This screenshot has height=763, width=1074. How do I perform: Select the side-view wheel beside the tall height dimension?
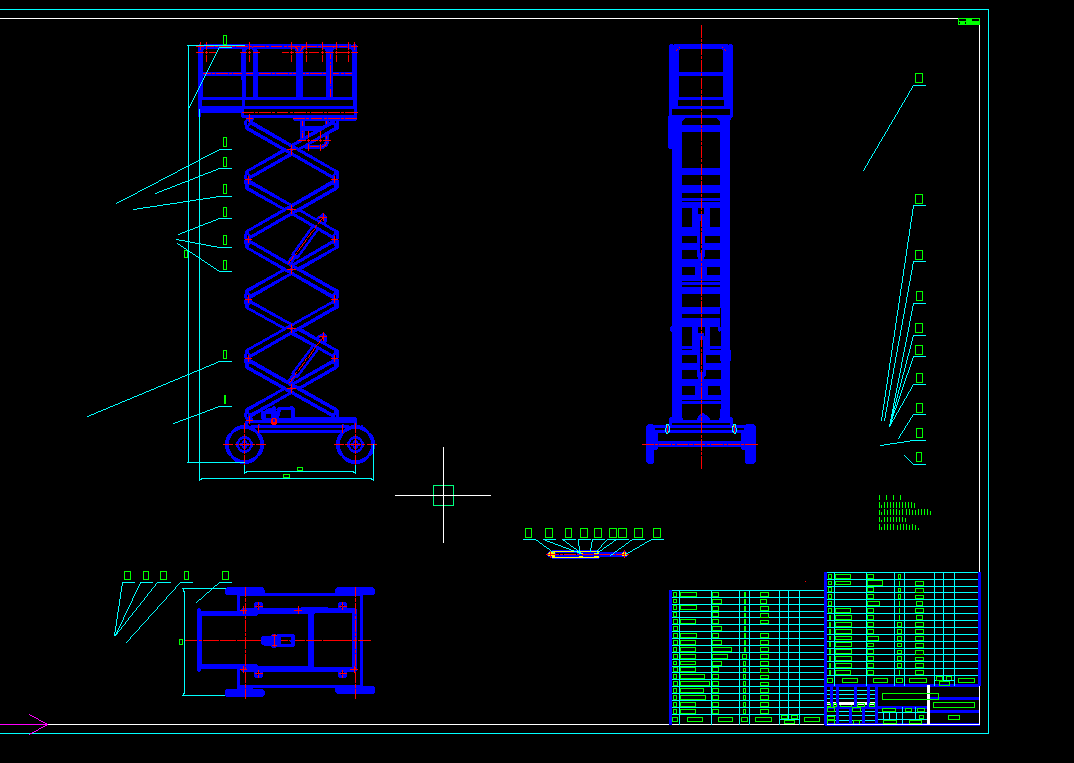pyautogui.click(x=245, y=445)
